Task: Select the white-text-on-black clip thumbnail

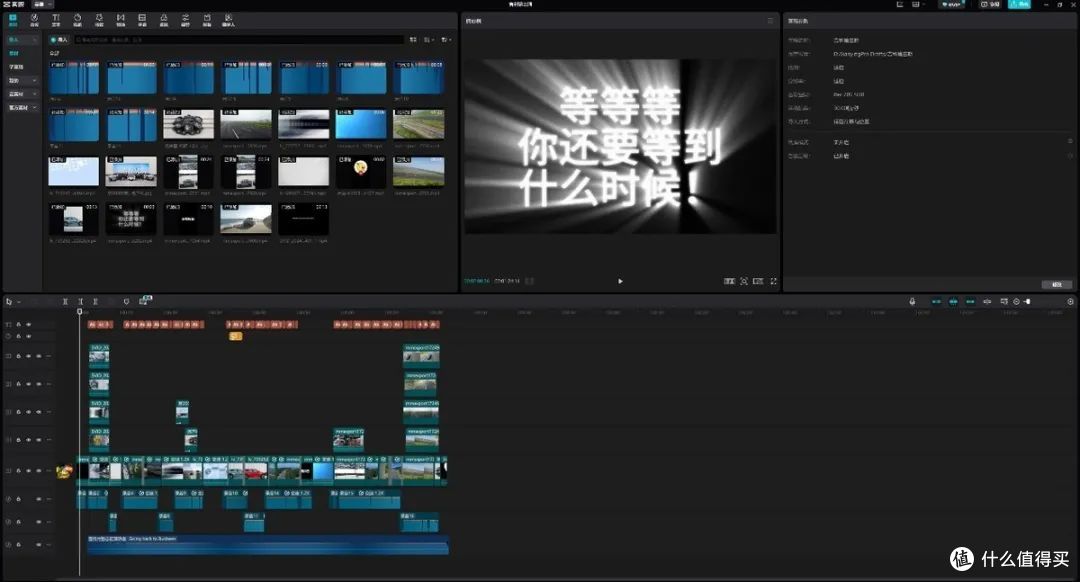Action: 131,219
